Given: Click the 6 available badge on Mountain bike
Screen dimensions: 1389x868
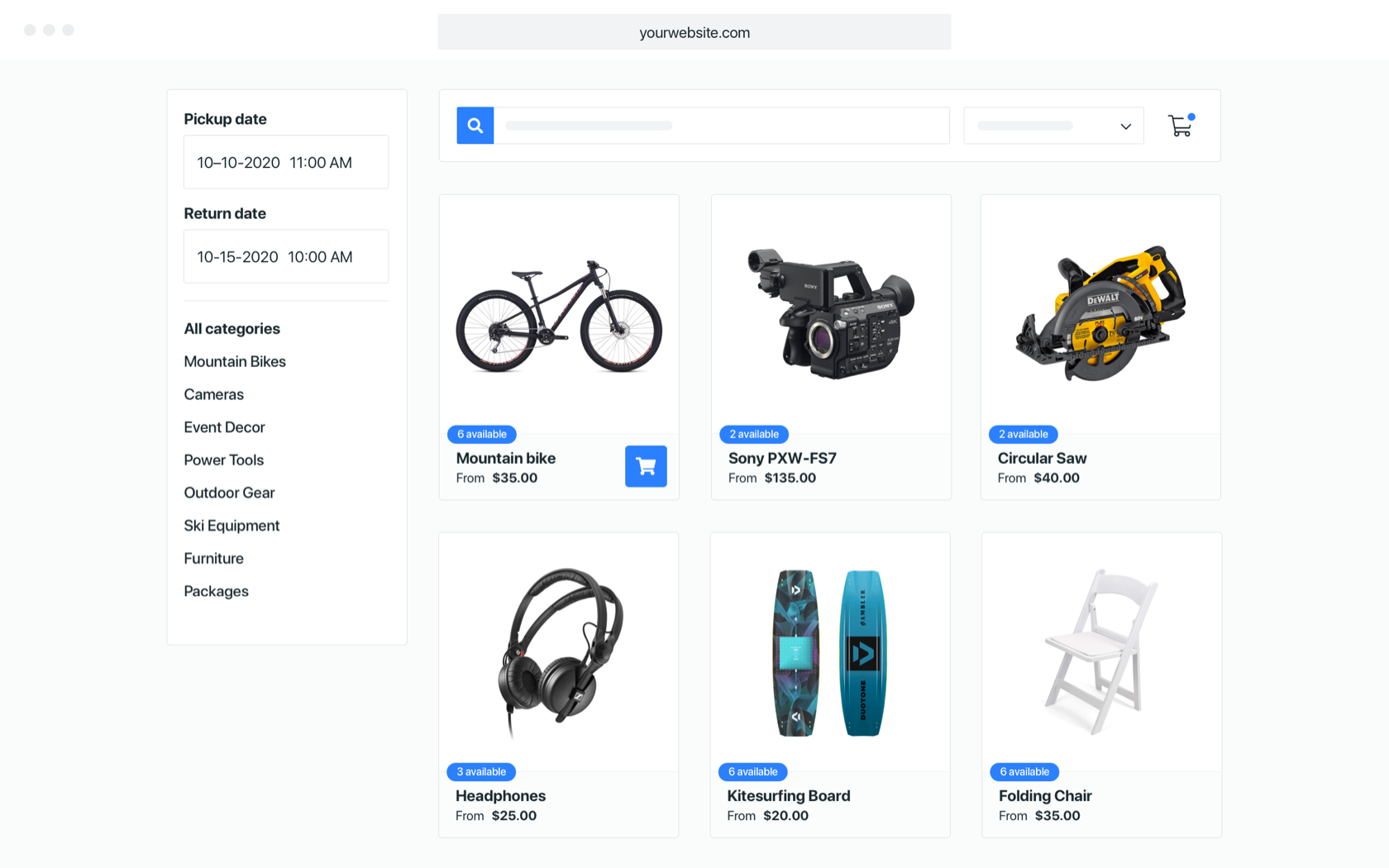Looking at the screenshot, I should pos(482,434).
